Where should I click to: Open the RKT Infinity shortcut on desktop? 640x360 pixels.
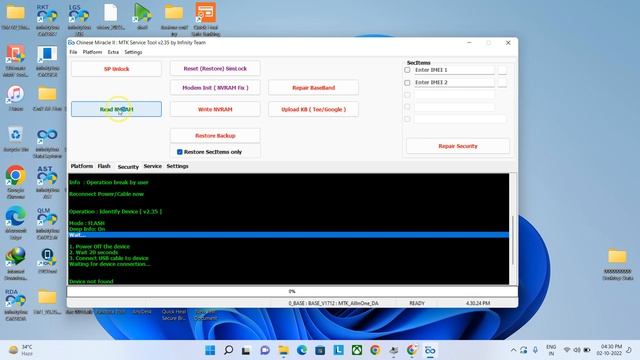point(47,19)
